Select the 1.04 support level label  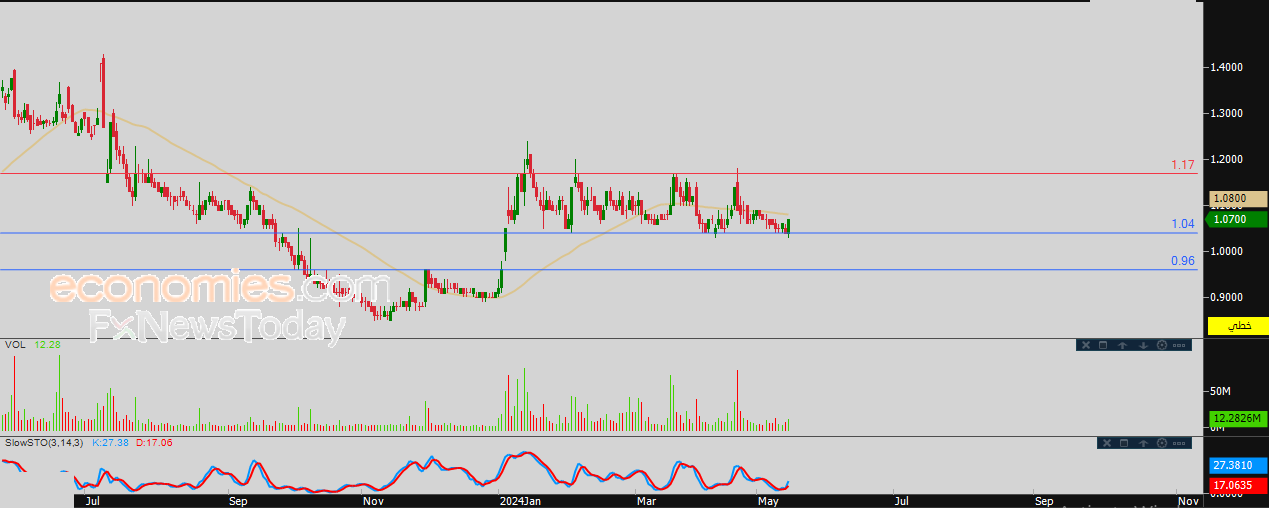coord(1183,224)
